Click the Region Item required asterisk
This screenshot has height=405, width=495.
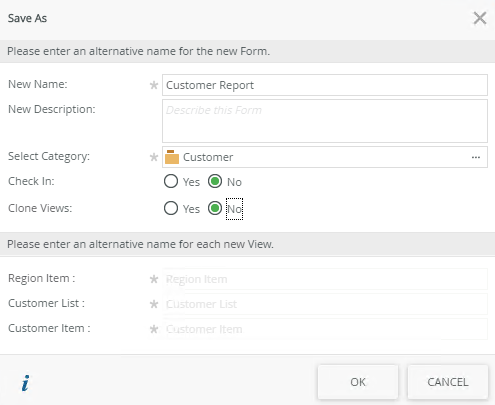coord(154,279)
